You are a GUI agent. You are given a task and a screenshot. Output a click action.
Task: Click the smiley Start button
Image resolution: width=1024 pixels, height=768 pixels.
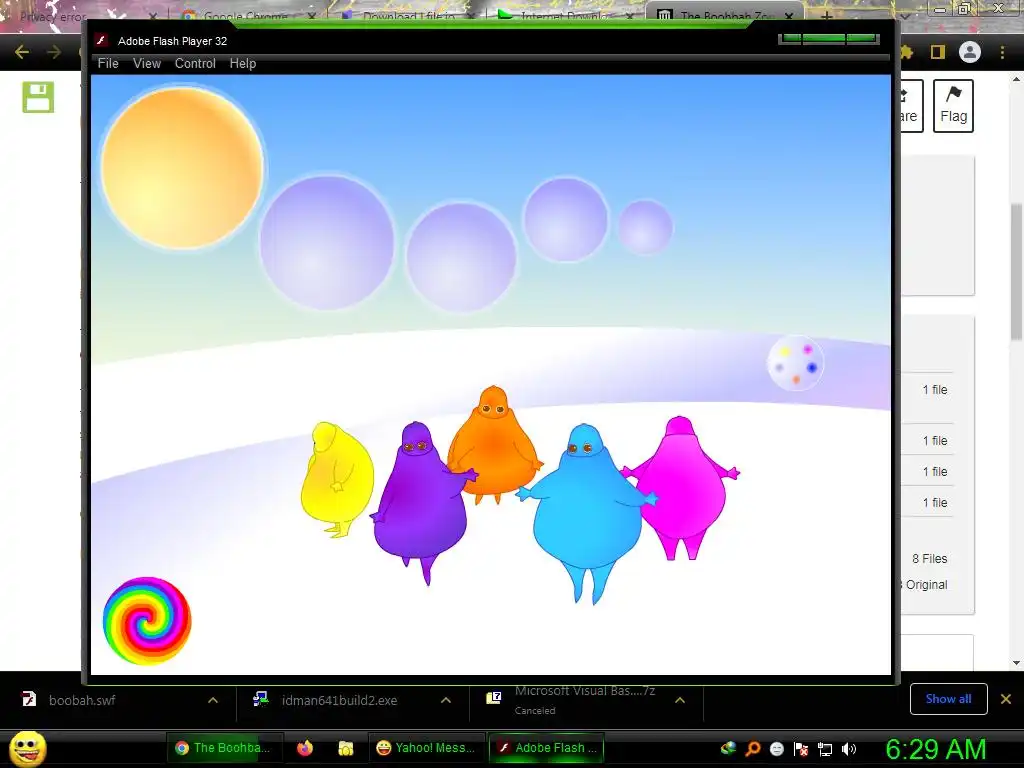[28, 748]
